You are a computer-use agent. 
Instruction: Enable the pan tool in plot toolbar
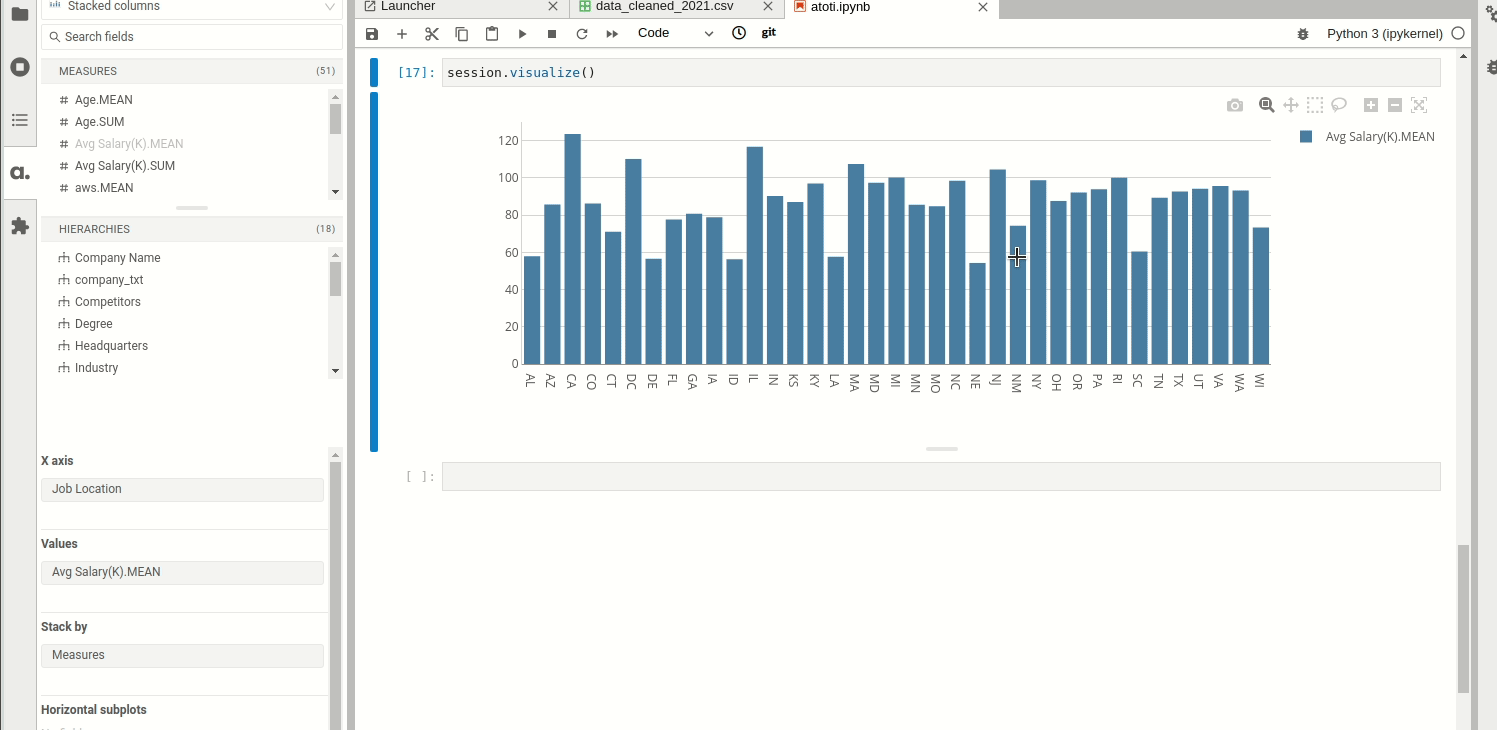tap(1291, 105)
